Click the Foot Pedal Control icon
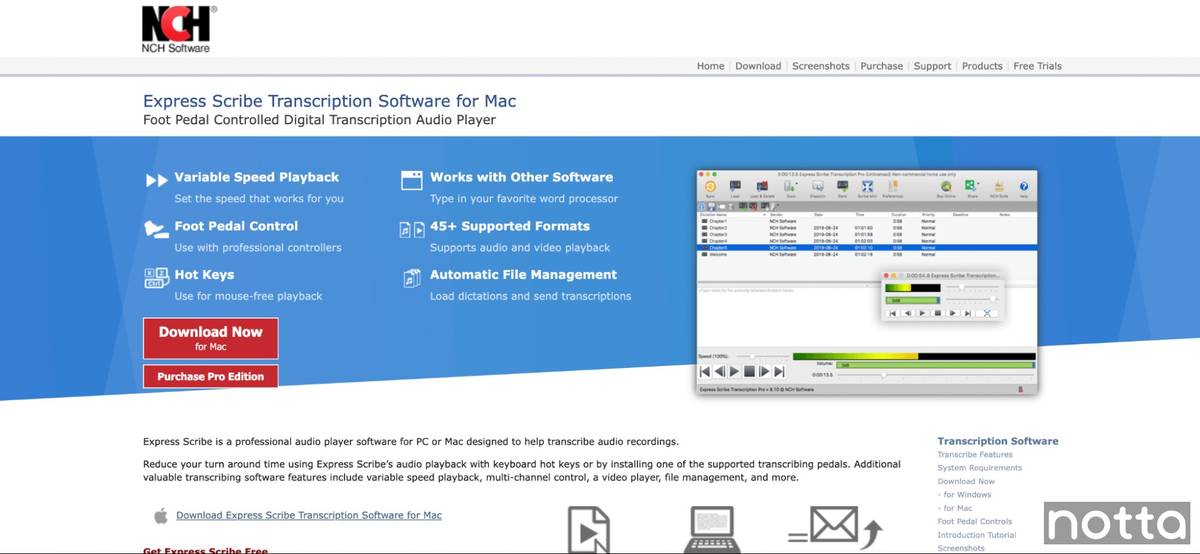The height and width of the screenshot is (554, 1200). 156,229
